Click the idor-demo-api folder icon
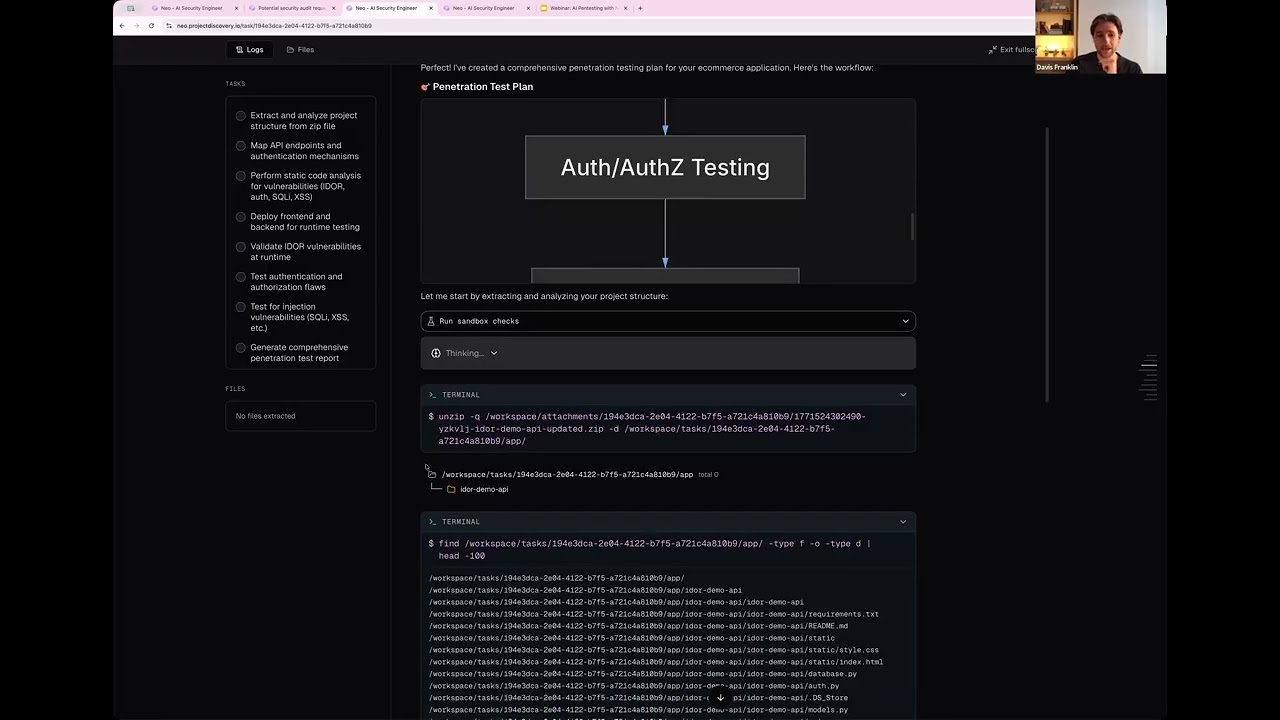Viewport: 1280px width, 720px height. [x=451, y=489]
